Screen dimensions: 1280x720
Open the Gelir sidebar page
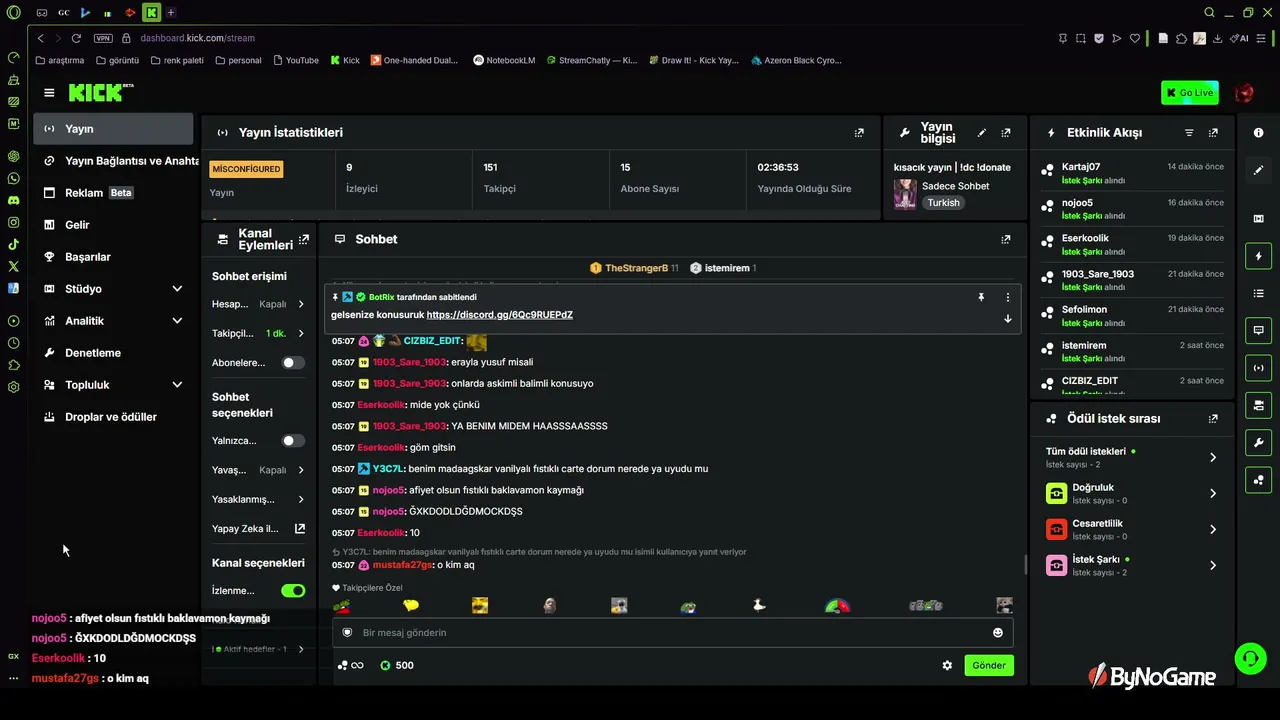tap(113, 225)
